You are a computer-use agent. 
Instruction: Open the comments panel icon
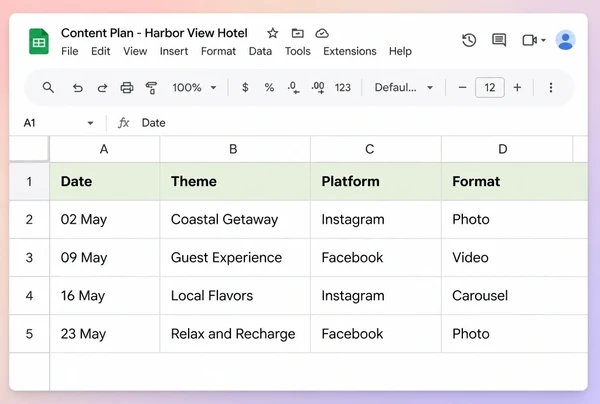tap(499, 40)
